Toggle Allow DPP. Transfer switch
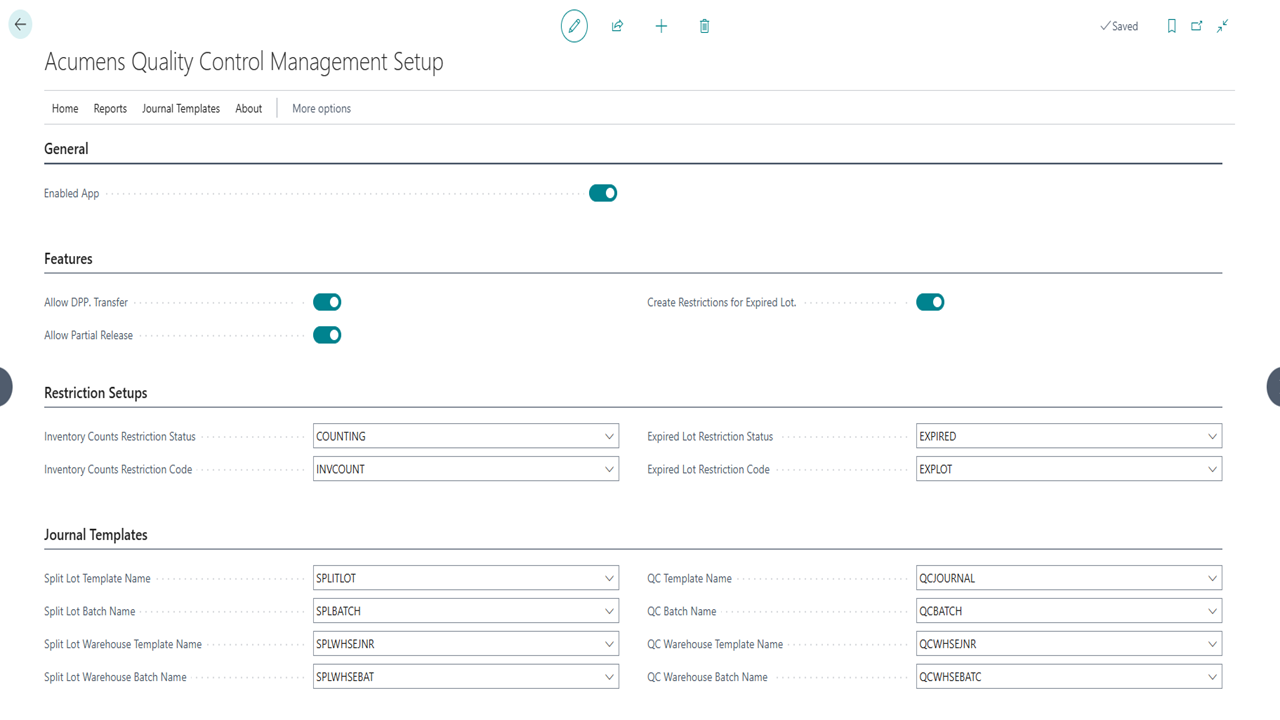Image resolution: width=1280 pixels, height=720 pixels. pos(327,302)
